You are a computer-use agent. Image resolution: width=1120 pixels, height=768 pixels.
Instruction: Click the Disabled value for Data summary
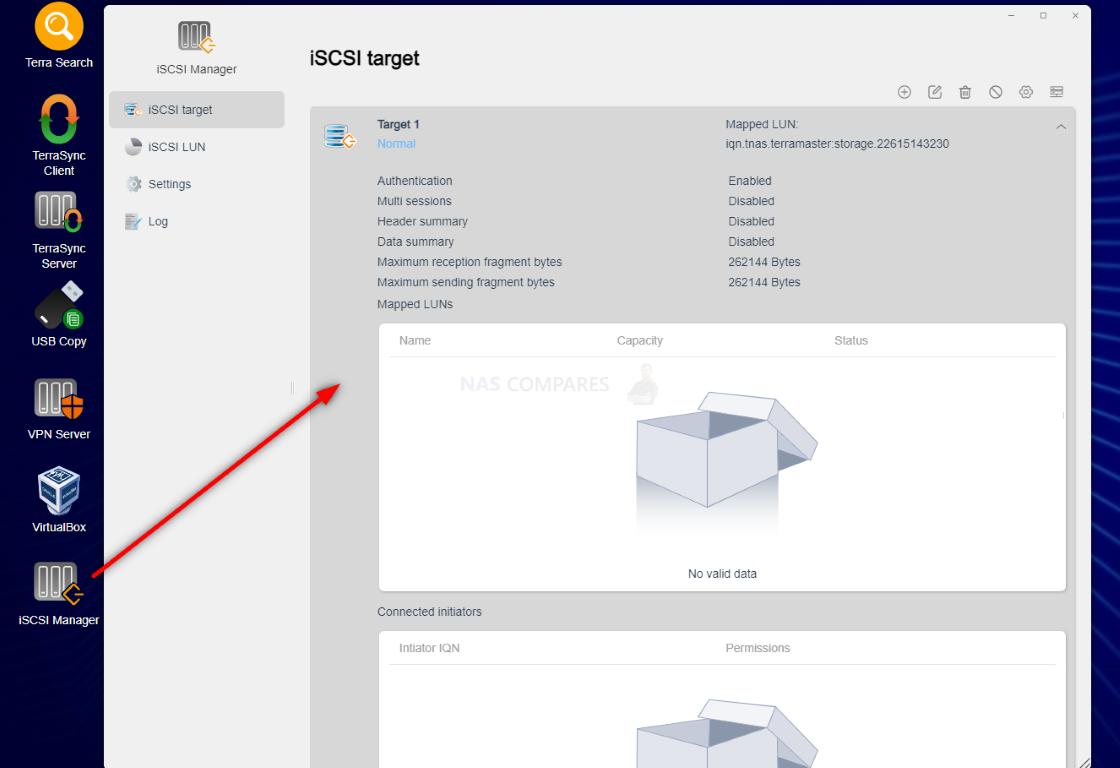point(751,241)
